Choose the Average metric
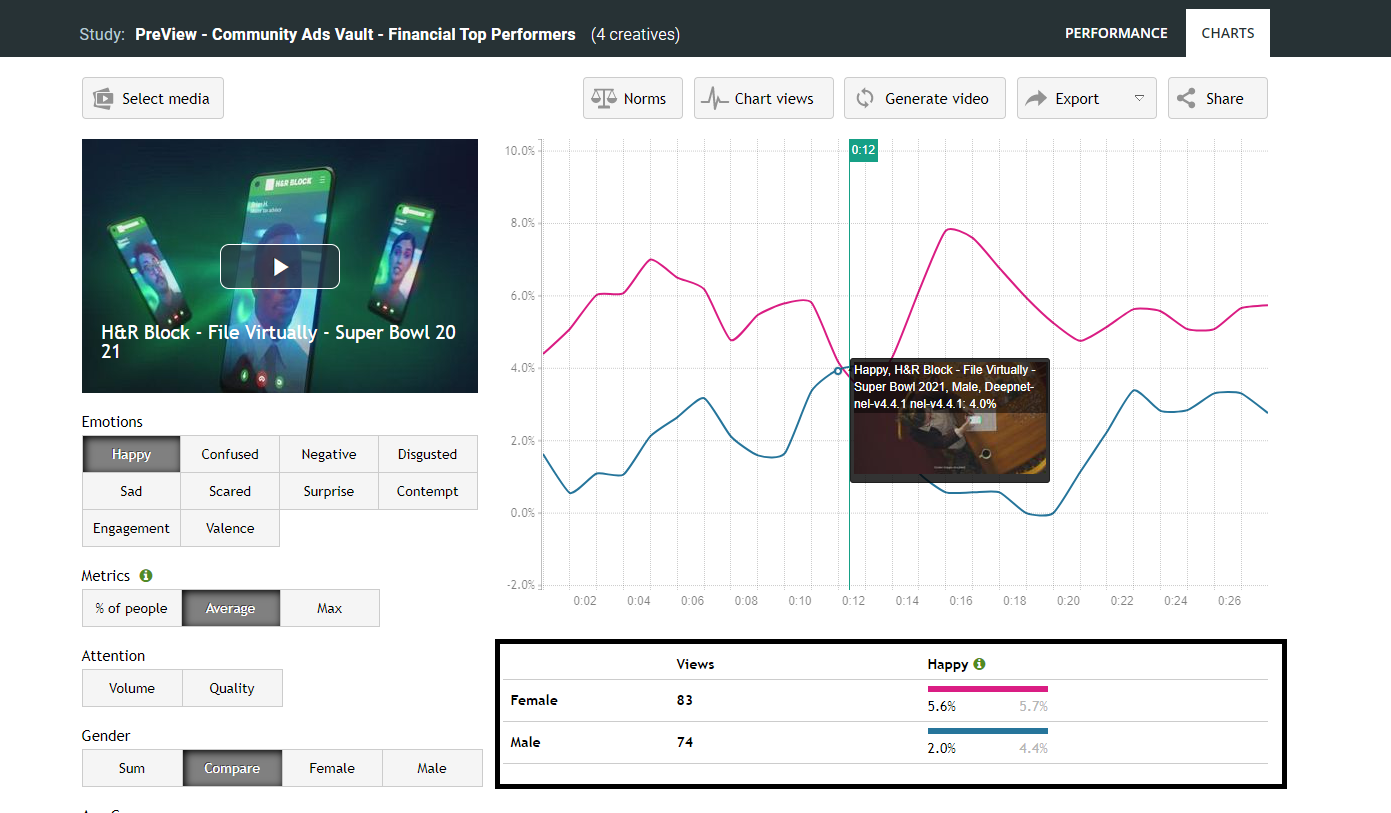 click(x=230, y=608)
